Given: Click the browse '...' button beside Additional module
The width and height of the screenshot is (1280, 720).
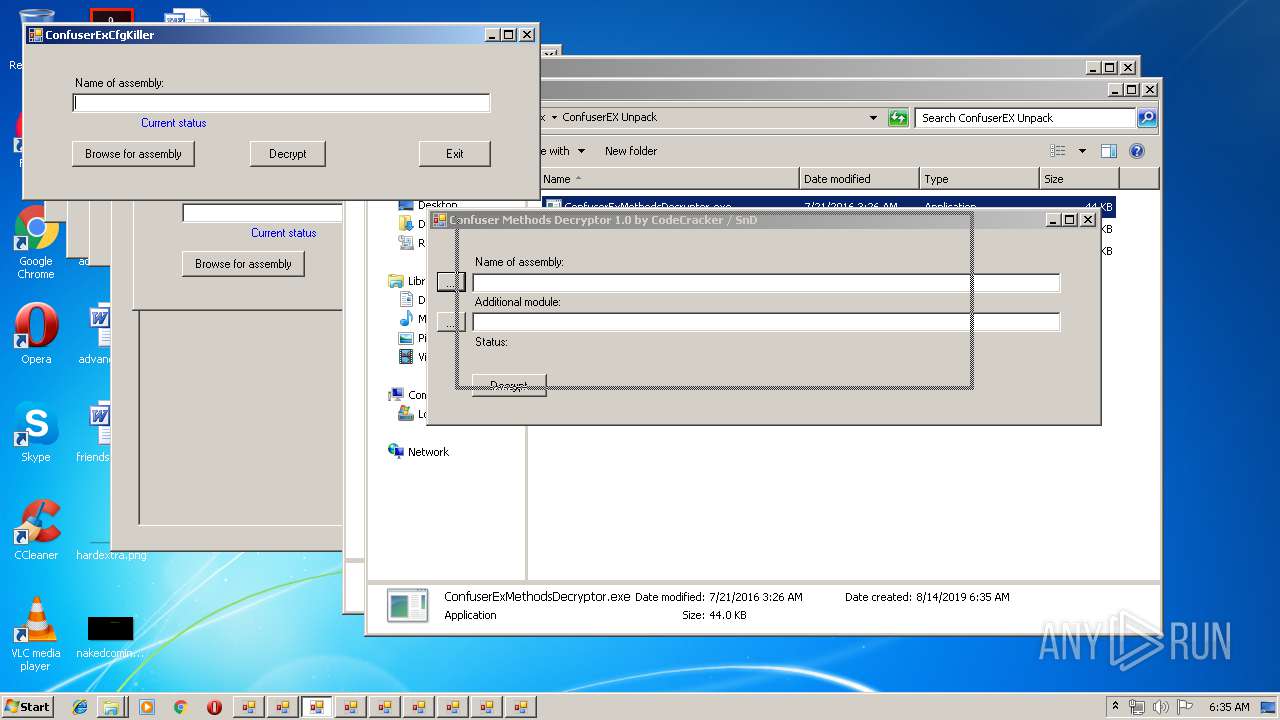Looking at the screenshot, I should point(451,322).
